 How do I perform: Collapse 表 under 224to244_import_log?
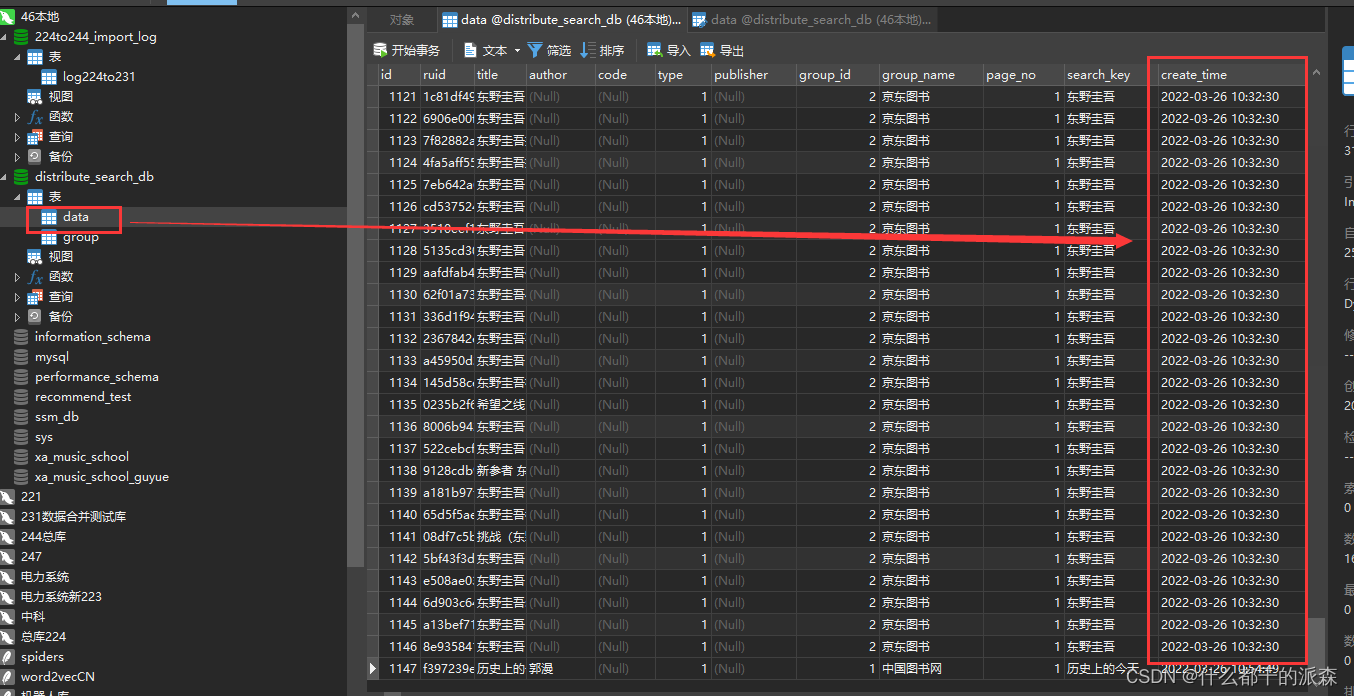[18, 56]
